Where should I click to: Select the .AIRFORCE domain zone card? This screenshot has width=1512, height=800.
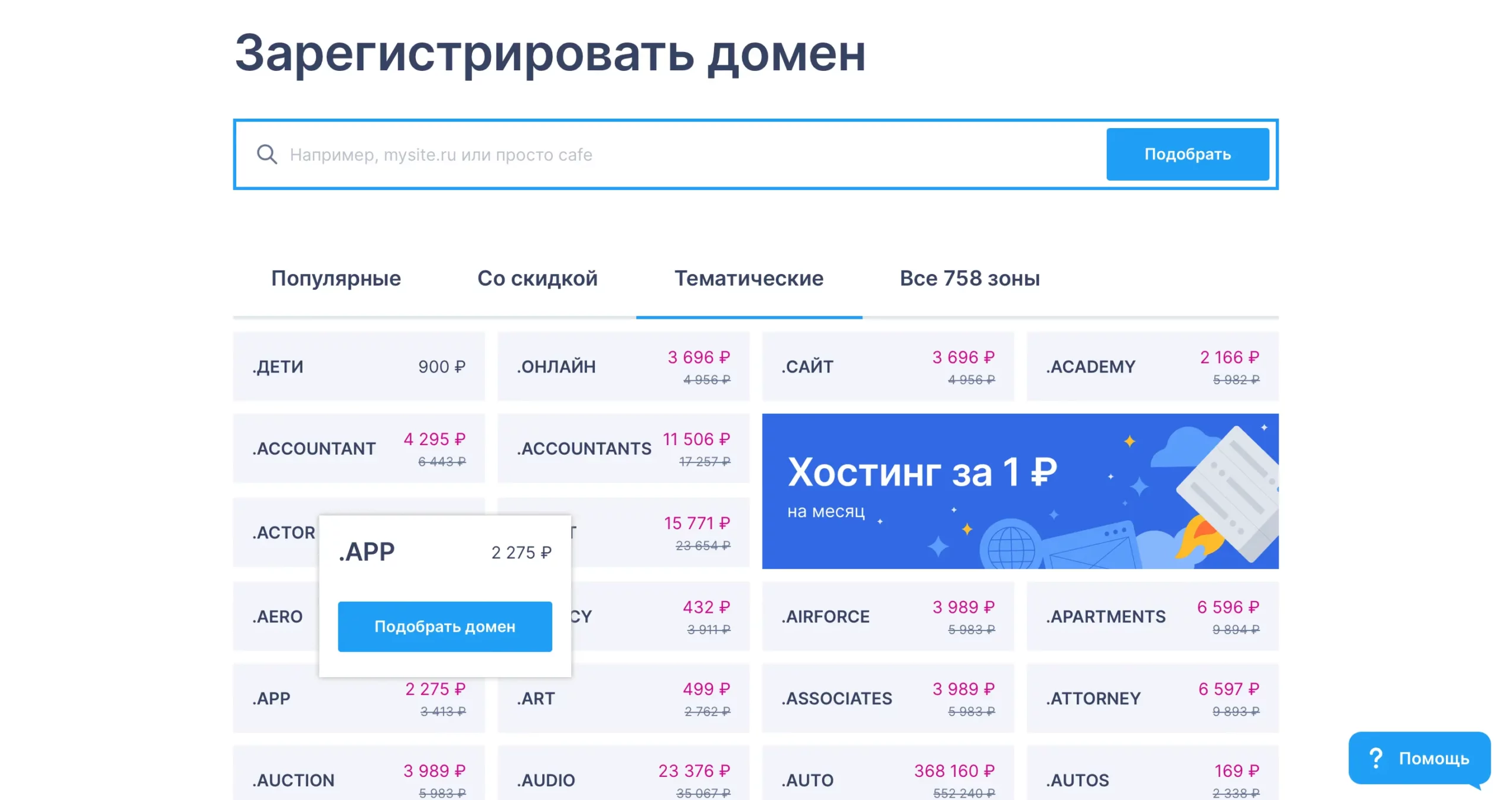(x=888, y=616)
